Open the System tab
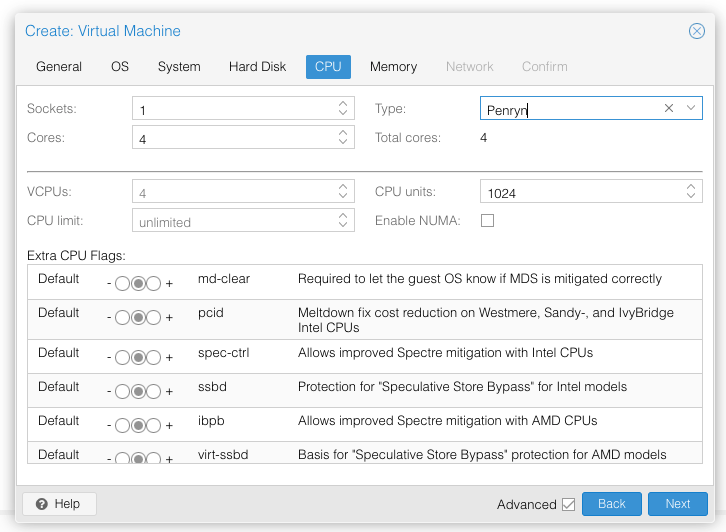Viewport: 726px width, 532px height. pyautogui.click(x=179, y=67)
